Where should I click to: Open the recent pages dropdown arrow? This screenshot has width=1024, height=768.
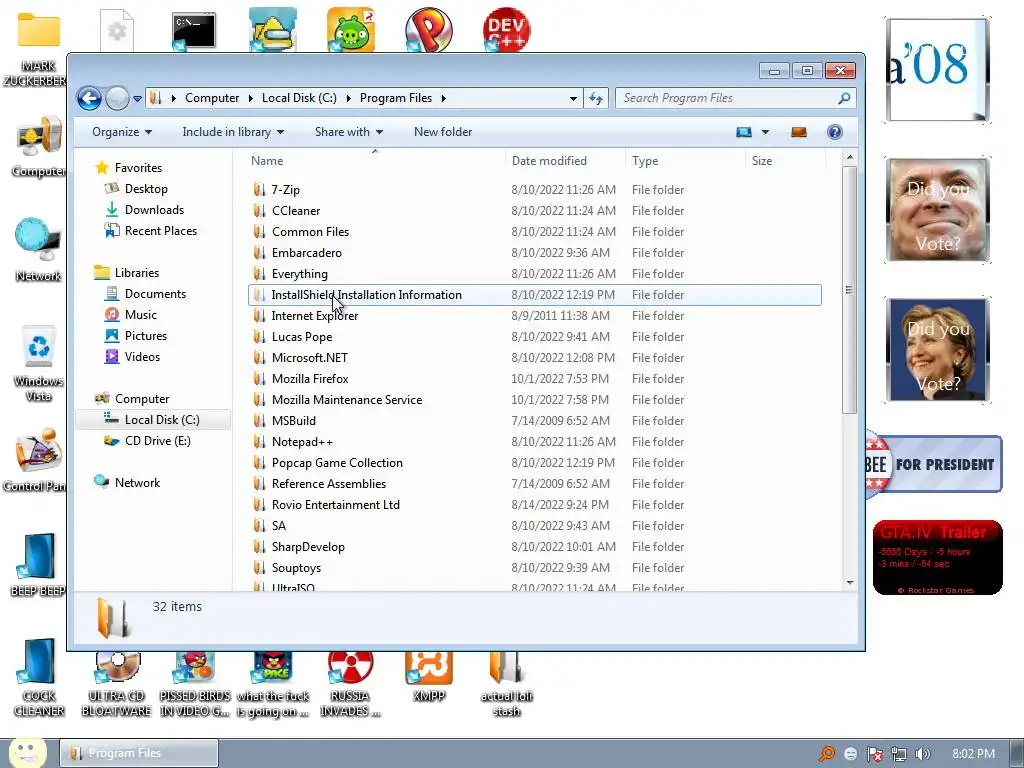[x=137, y=99]
